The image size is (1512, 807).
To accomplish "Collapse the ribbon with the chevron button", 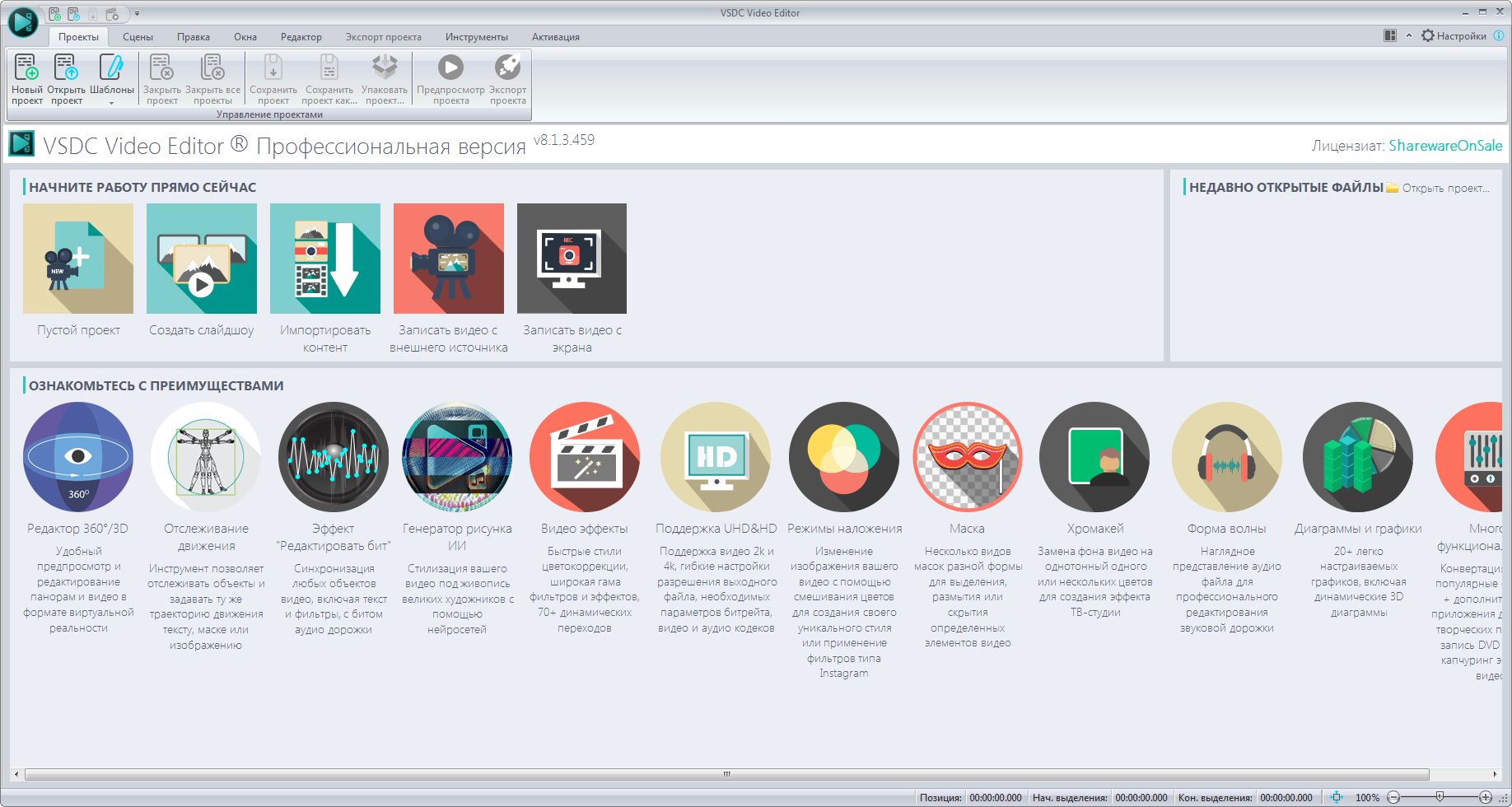I will (x=1409, y=36).
